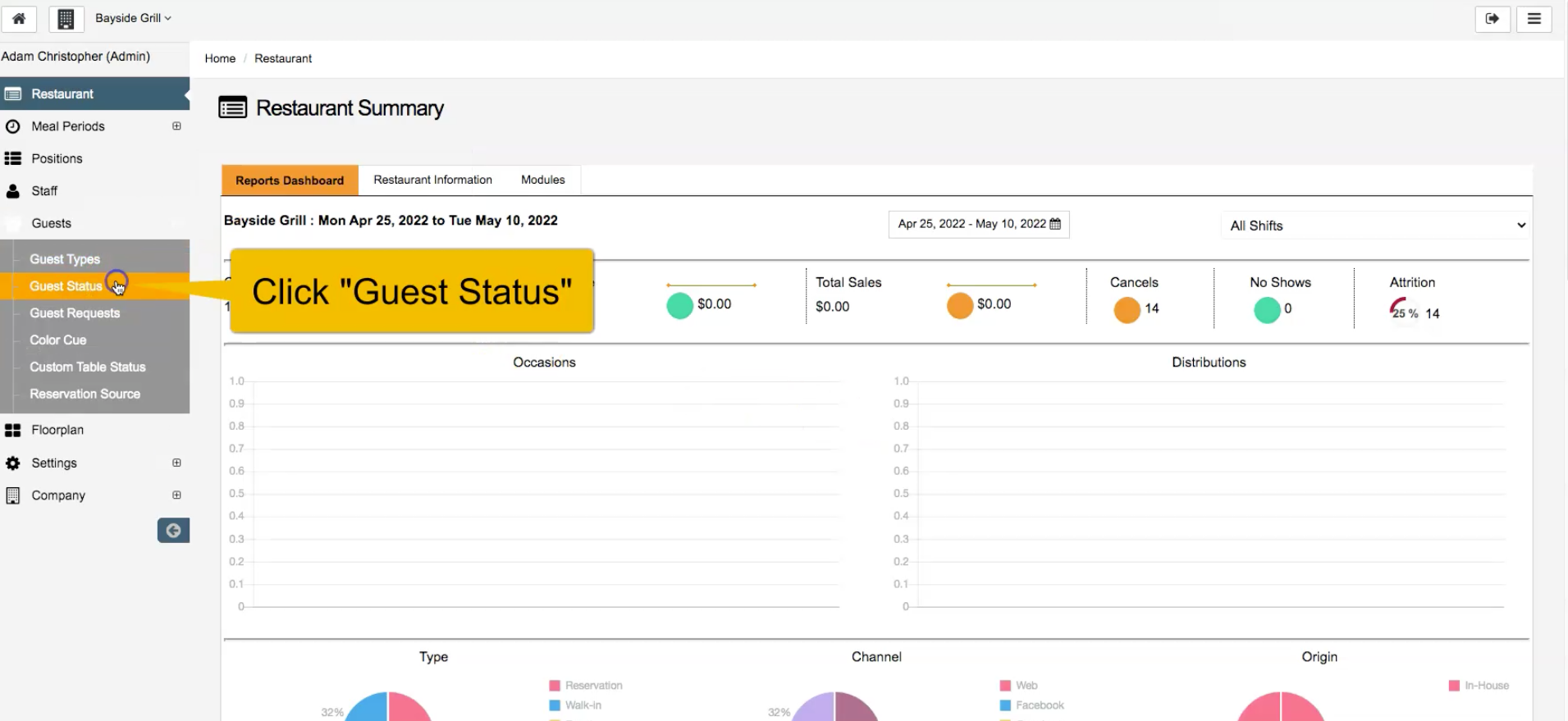Select Reservation Source submenu item

tap(85, 394)
